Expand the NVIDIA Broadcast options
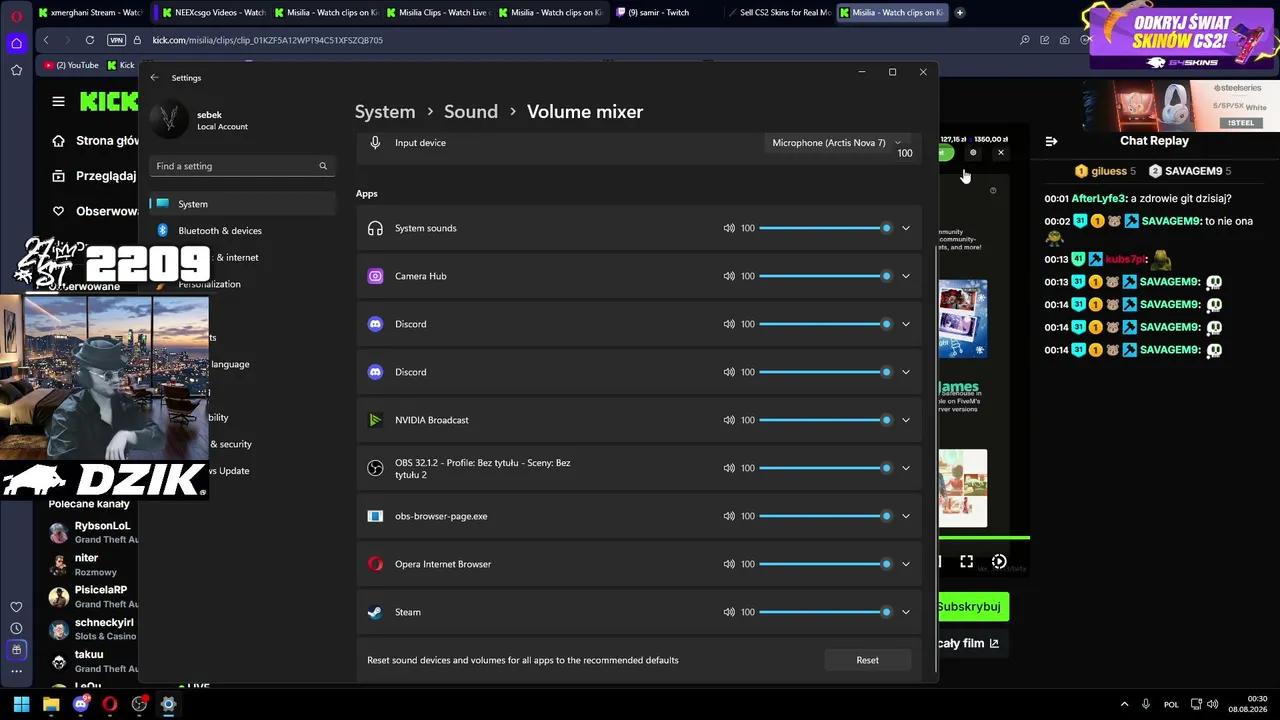This screenshot has height=720, width=1280. [x=906, y=420]
